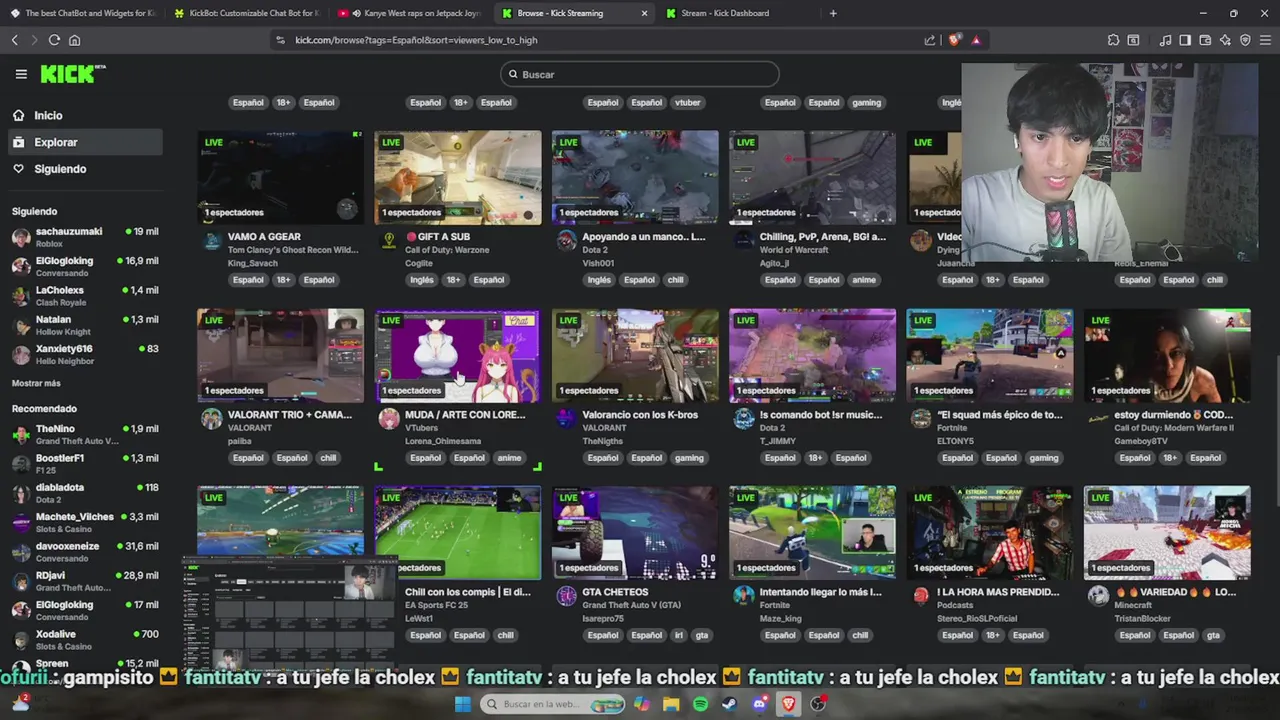Reload the page in the browser

click(x=54, y=40)
